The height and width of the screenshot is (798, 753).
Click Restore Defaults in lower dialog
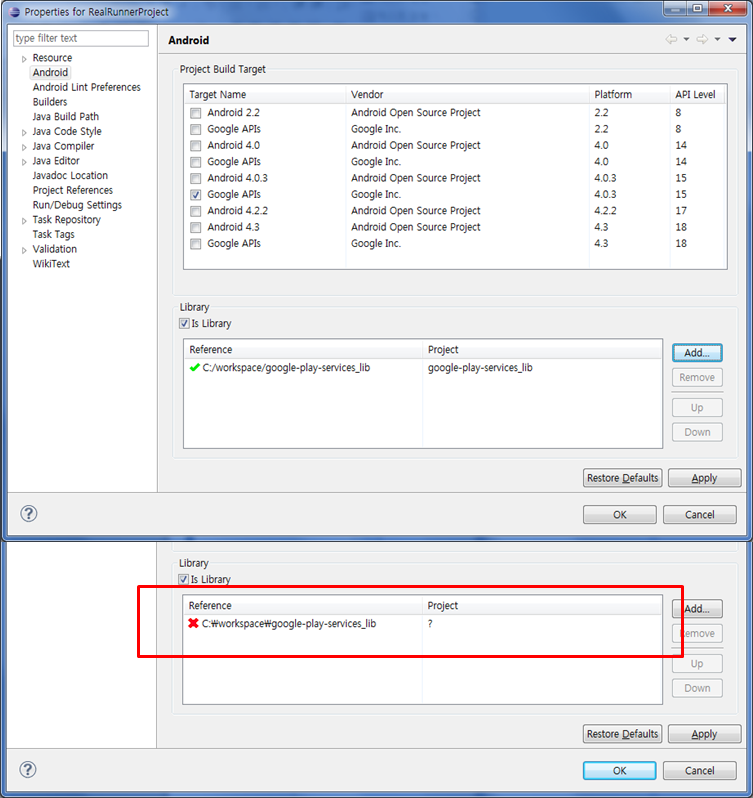tap(622, 734)
